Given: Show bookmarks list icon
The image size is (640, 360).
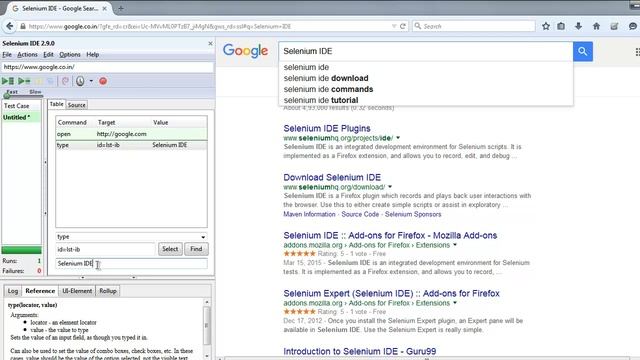Looking at the screenshot, I should (x=561, y=26).
